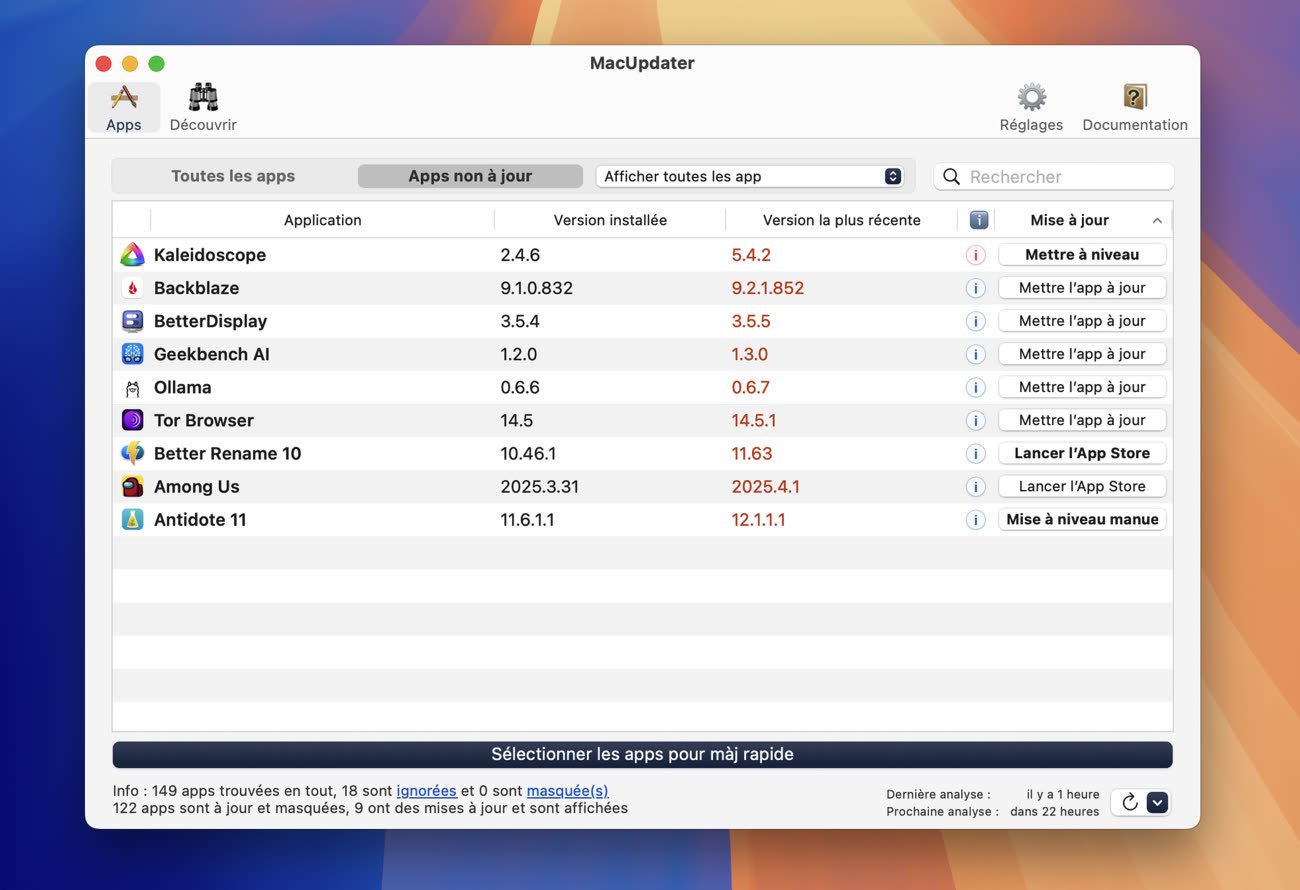The height and width of the screenshot is (890, 1300).
Task: Open the Découvrir binoculars section
Action: click(203, 108)
